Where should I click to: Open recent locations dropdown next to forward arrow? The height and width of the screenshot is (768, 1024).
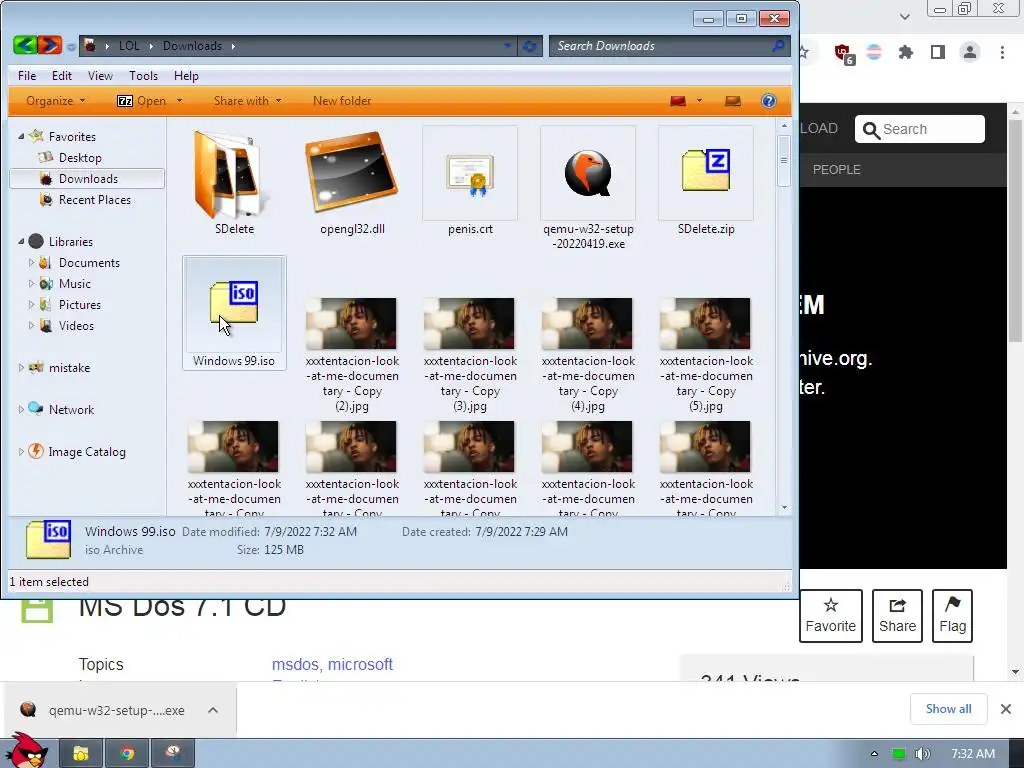(71, 46)
